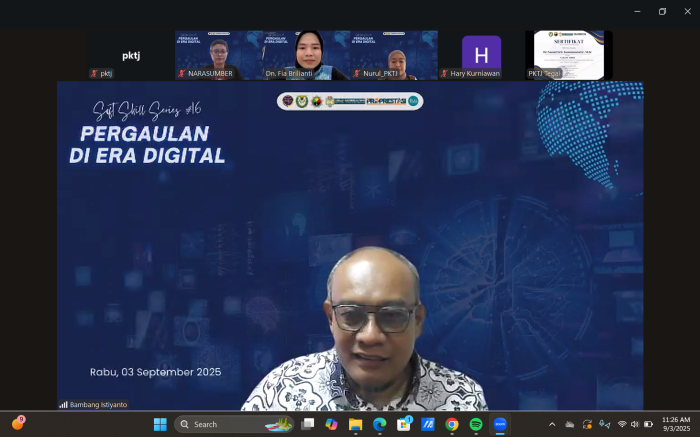Click the Dn. Fia Brillianti video tile
Viewport: 700px width, 437px height.
(306, 54)
